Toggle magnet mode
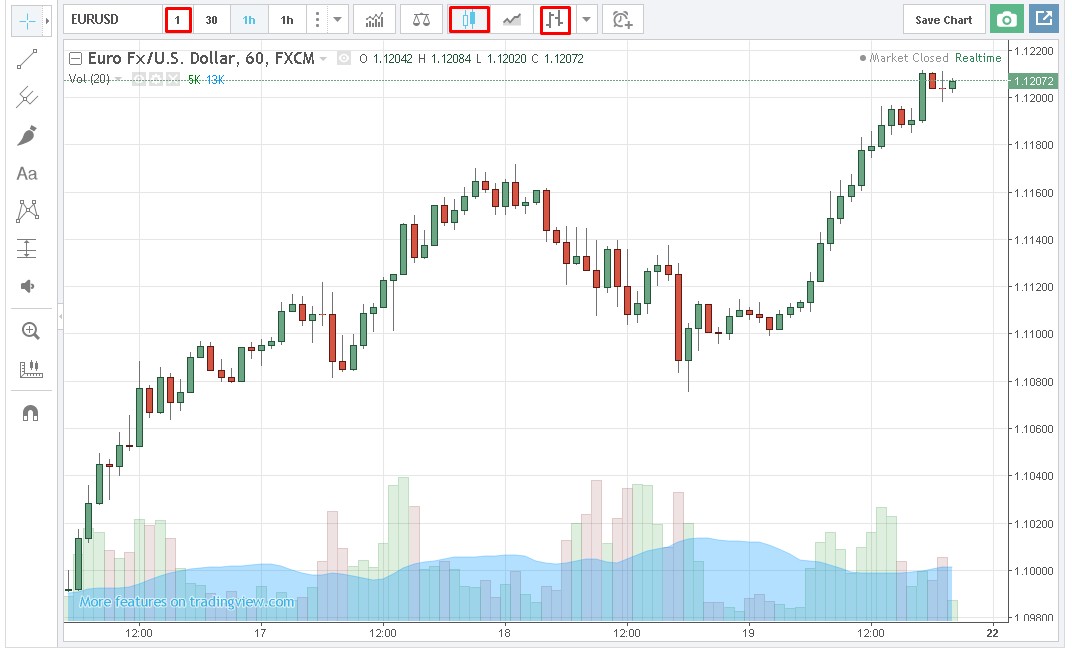 (30, 413)
